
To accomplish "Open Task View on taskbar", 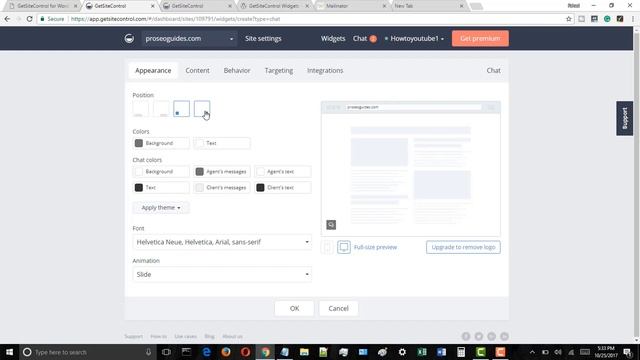I will [x=166, y=352].
